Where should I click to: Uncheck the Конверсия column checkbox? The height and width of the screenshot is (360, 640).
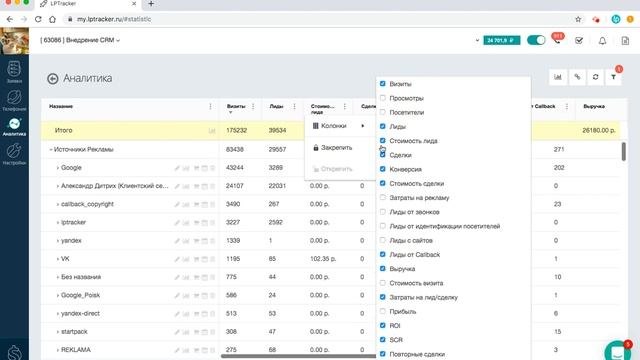coord(382,169)
